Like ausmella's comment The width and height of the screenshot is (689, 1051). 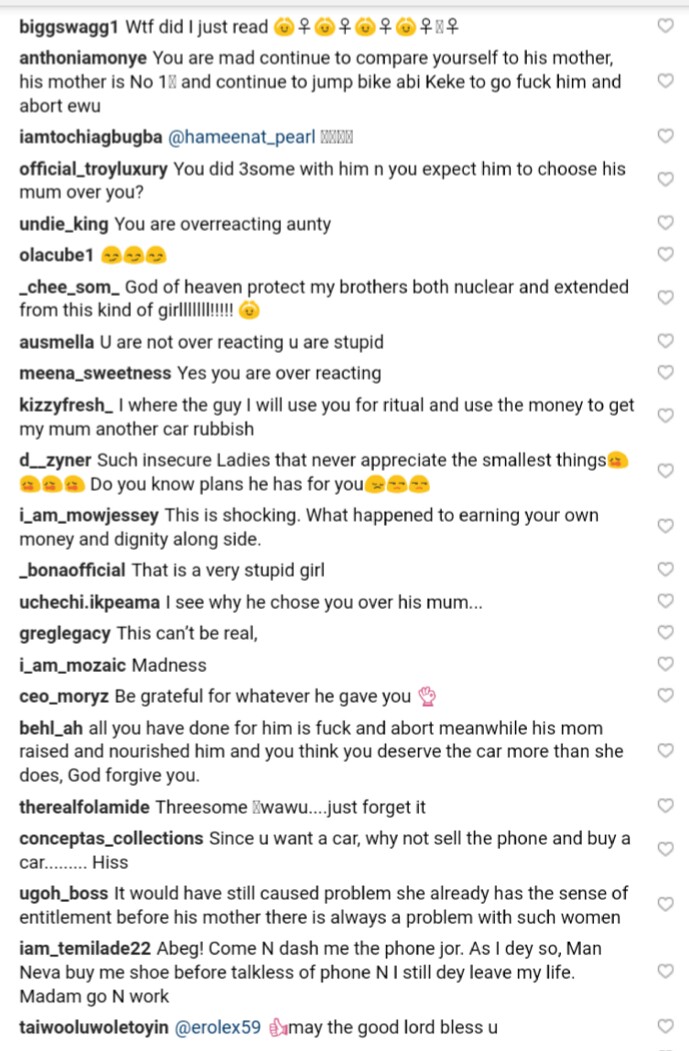point(665,341)
